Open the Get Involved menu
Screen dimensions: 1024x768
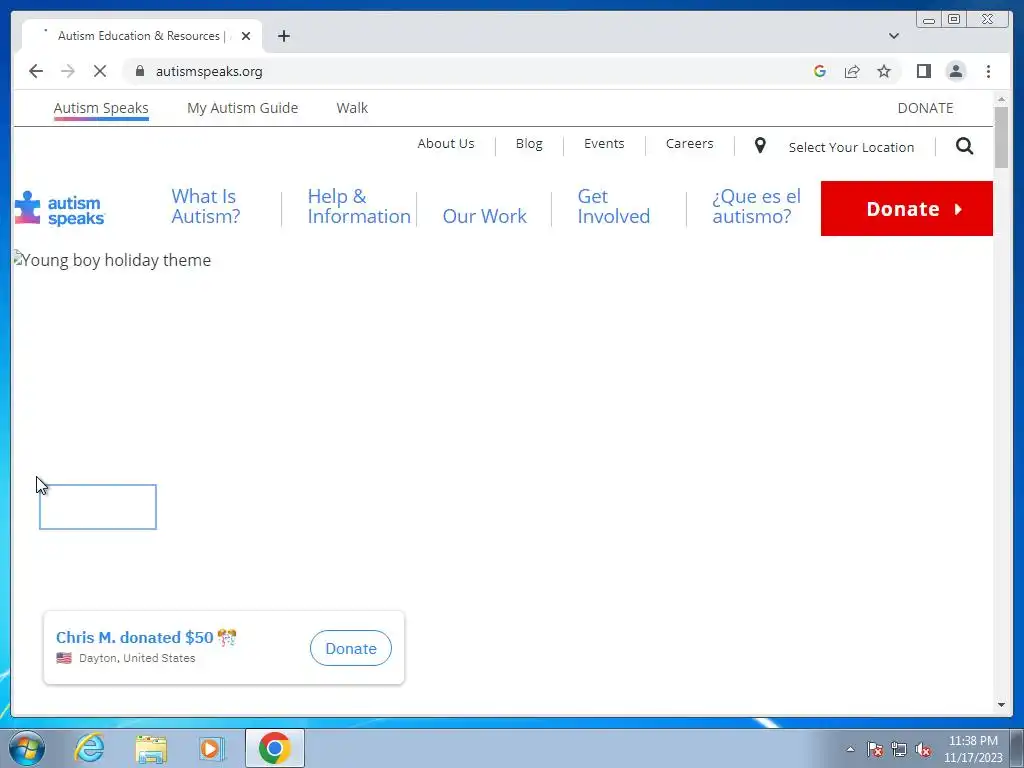(x=614, y=206)
